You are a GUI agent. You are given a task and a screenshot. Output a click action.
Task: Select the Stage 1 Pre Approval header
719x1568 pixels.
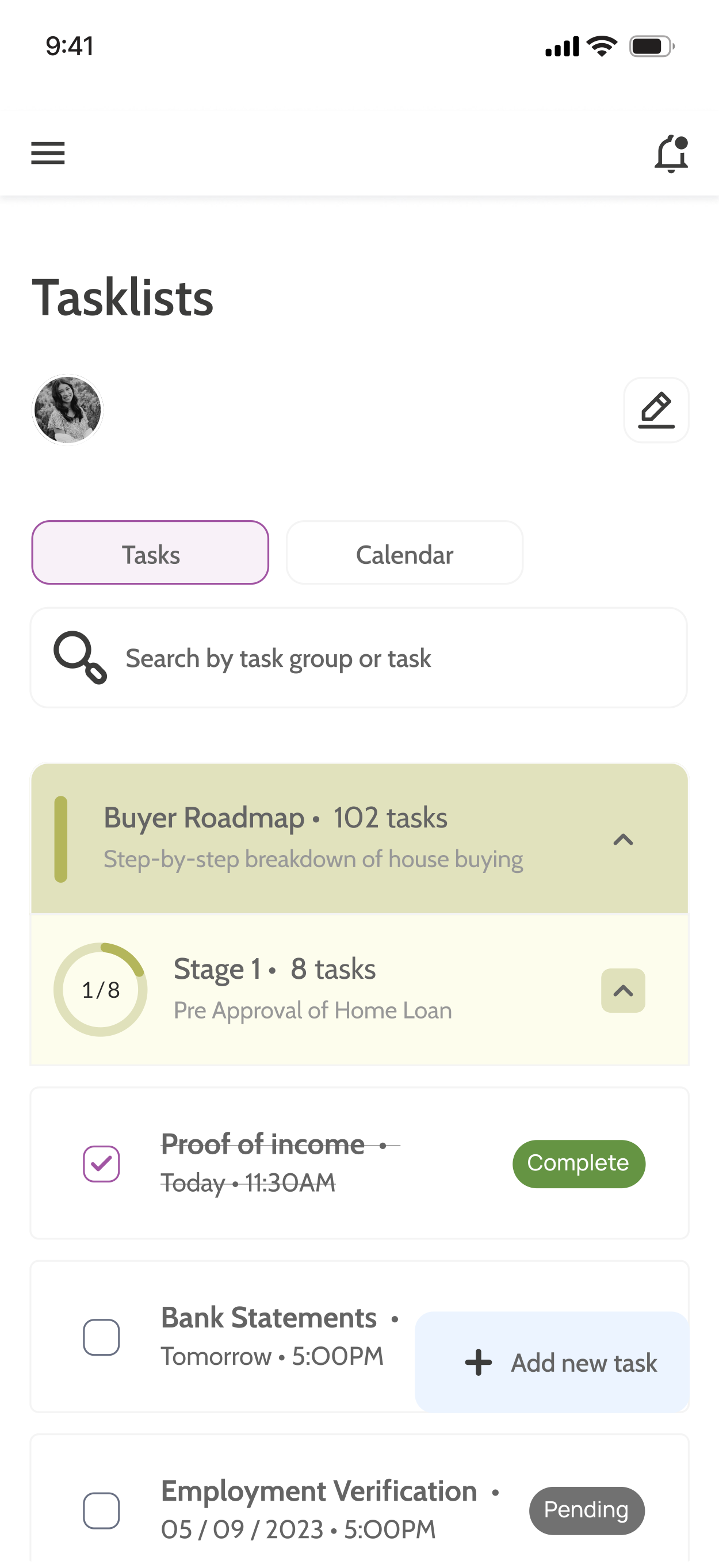pos(359,990)
